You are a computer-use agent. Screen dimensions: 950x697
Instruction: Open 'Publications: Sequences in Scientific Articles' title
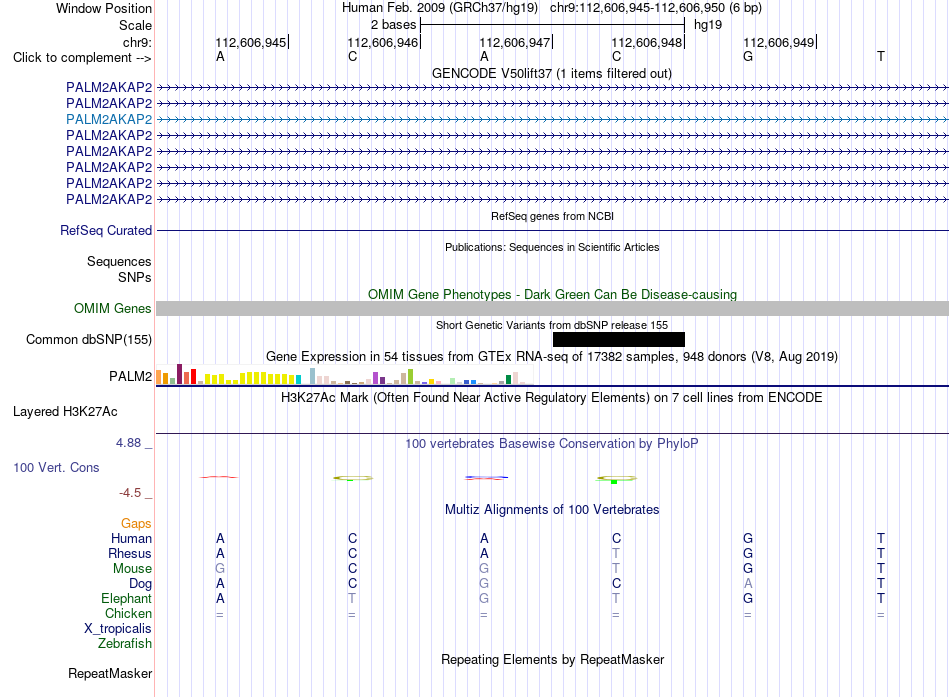pos(552,247)
